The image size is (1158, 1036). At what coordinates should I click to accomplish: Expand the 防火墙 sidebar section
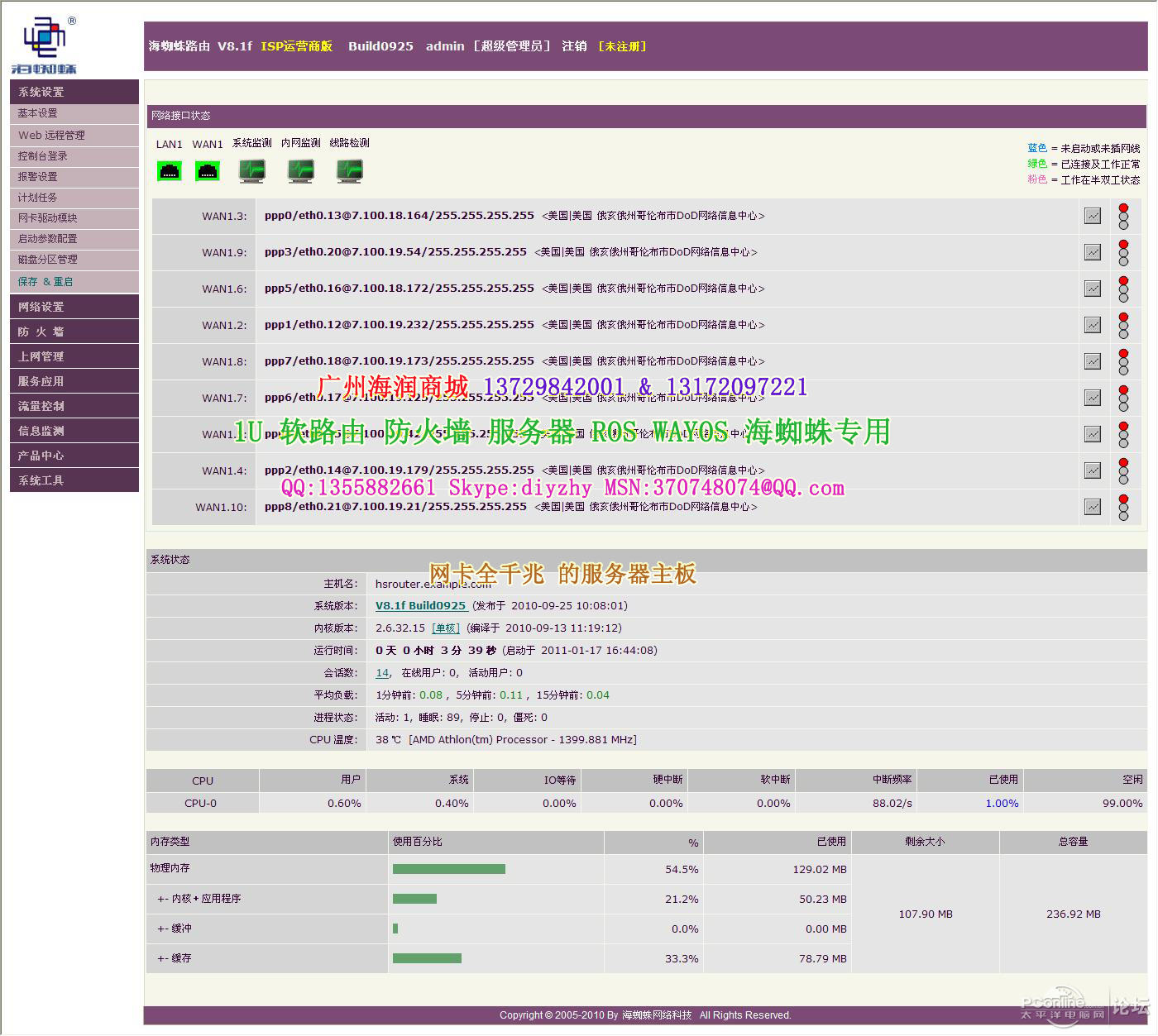point(74,331)
